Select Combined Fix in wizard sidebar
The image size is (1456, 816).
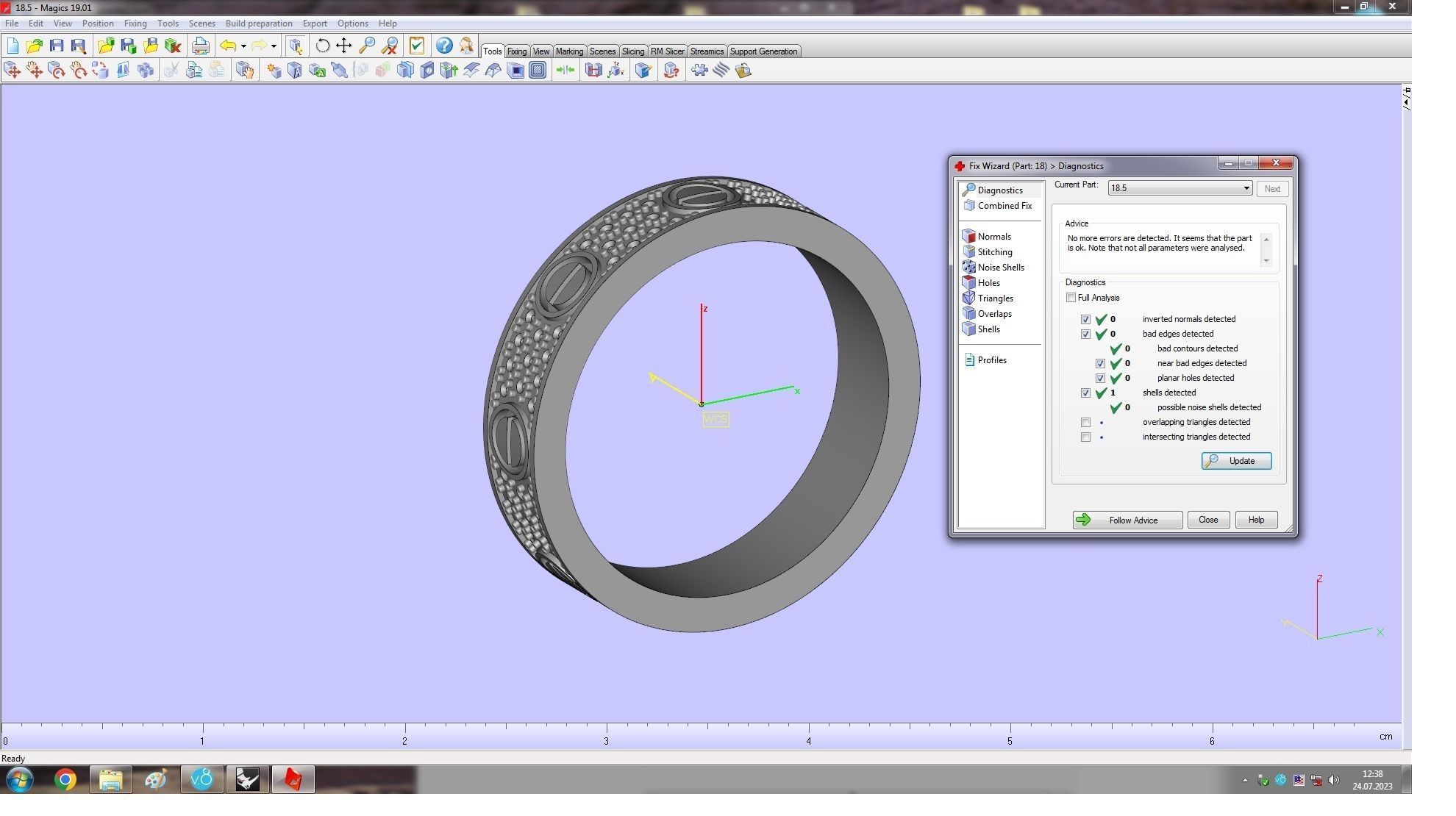(998, 206)
